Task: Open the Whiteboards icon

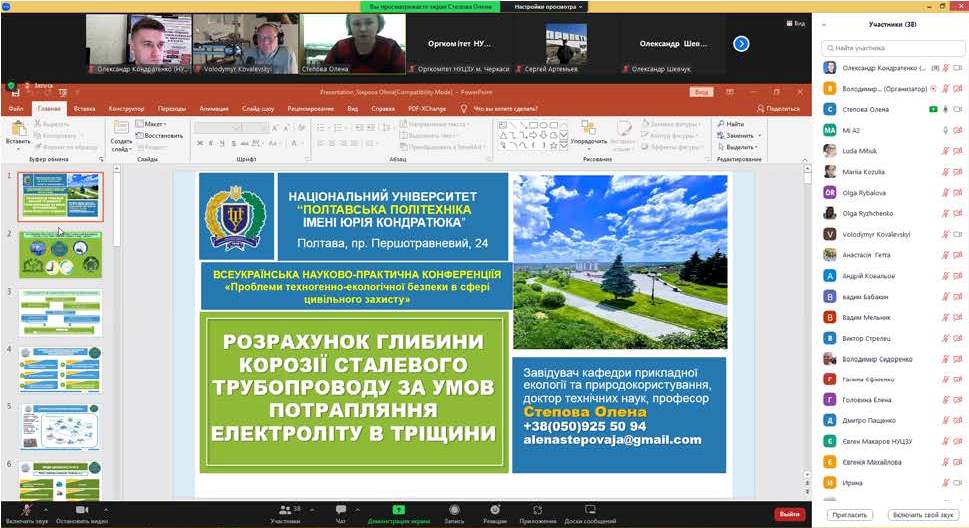Action: [590, 512]
